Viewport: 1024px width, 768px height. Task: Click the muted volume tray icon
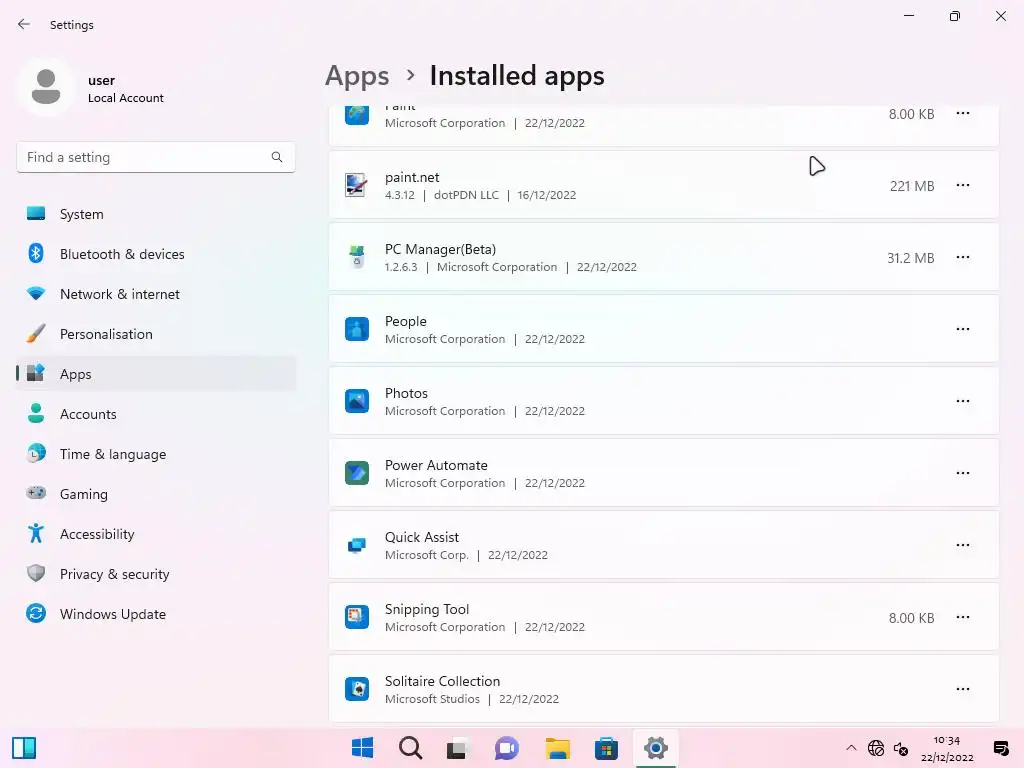[901, 748]
